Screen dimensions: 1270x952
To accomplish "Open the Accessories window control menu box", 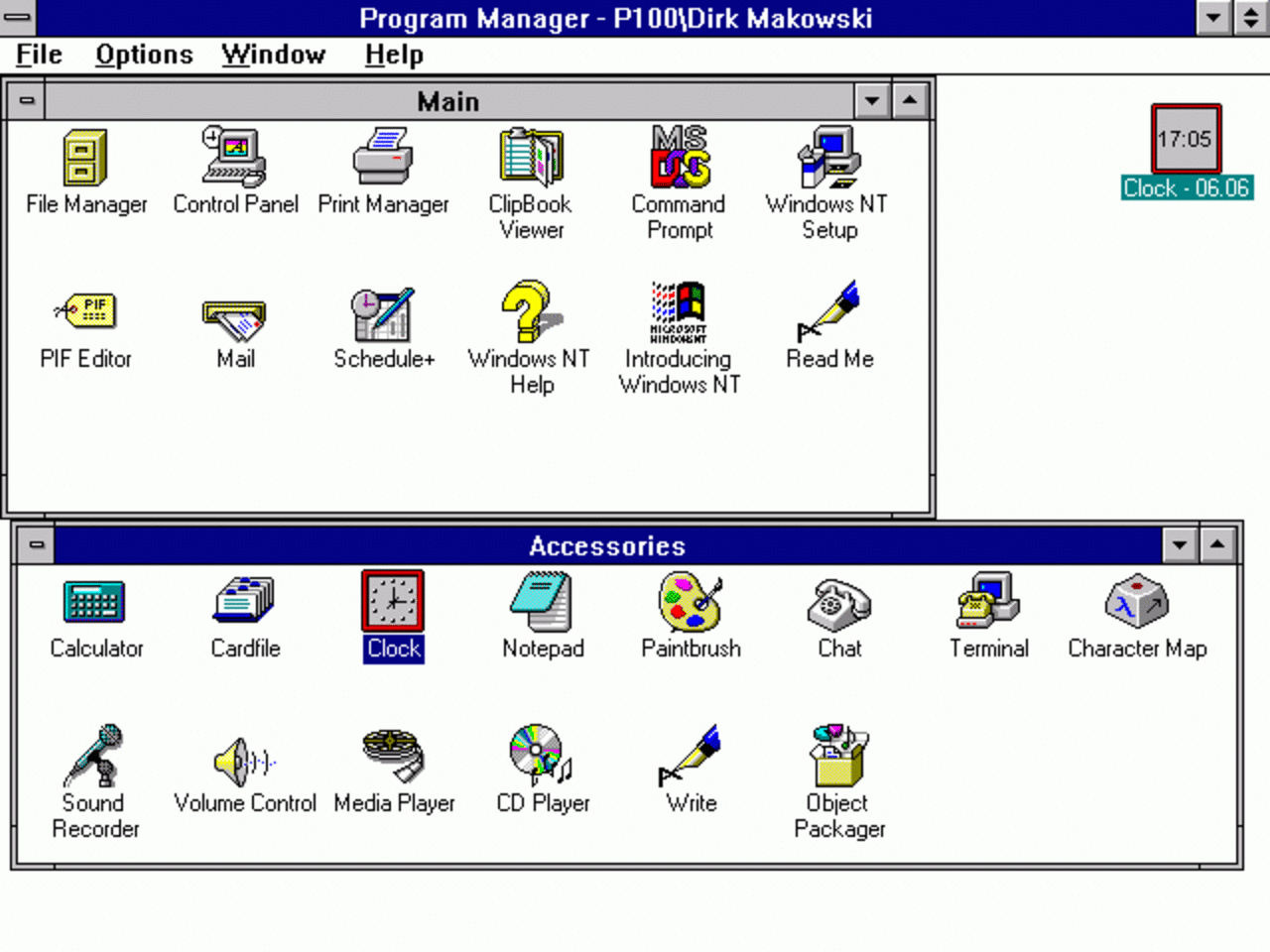I will [x=36, y=544].
